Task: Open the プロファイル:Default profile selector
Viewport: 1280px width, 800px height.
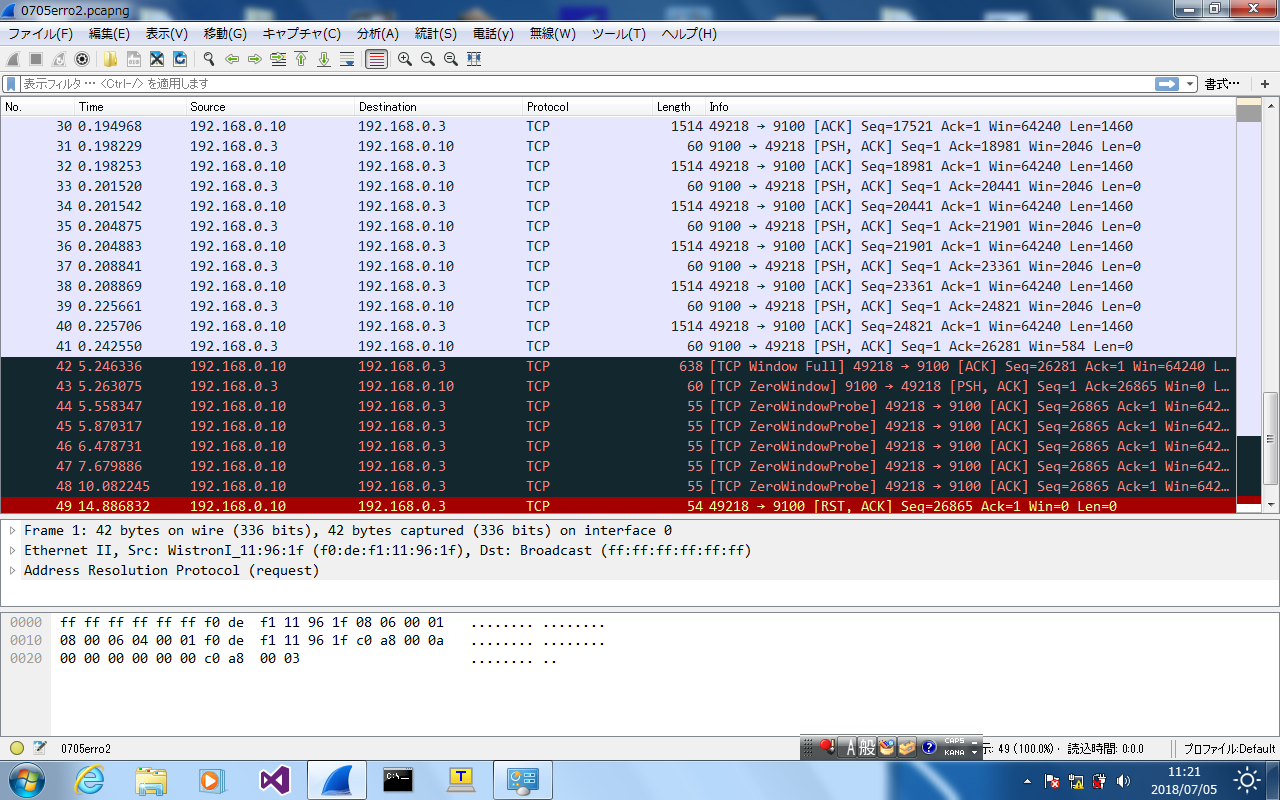Action: [x=1229, y=748]
